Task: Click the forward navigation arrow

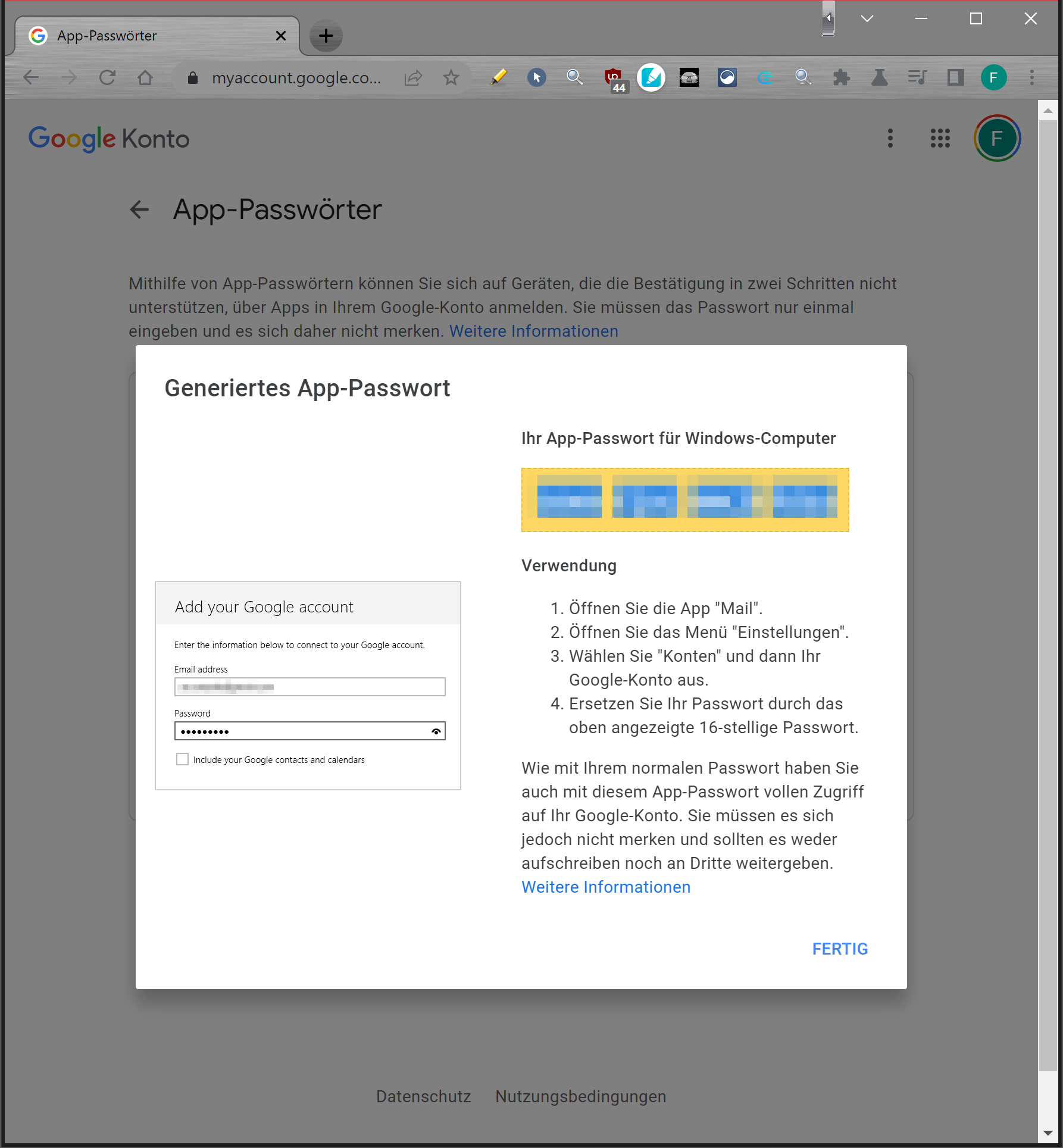Action: click(69, 77)
